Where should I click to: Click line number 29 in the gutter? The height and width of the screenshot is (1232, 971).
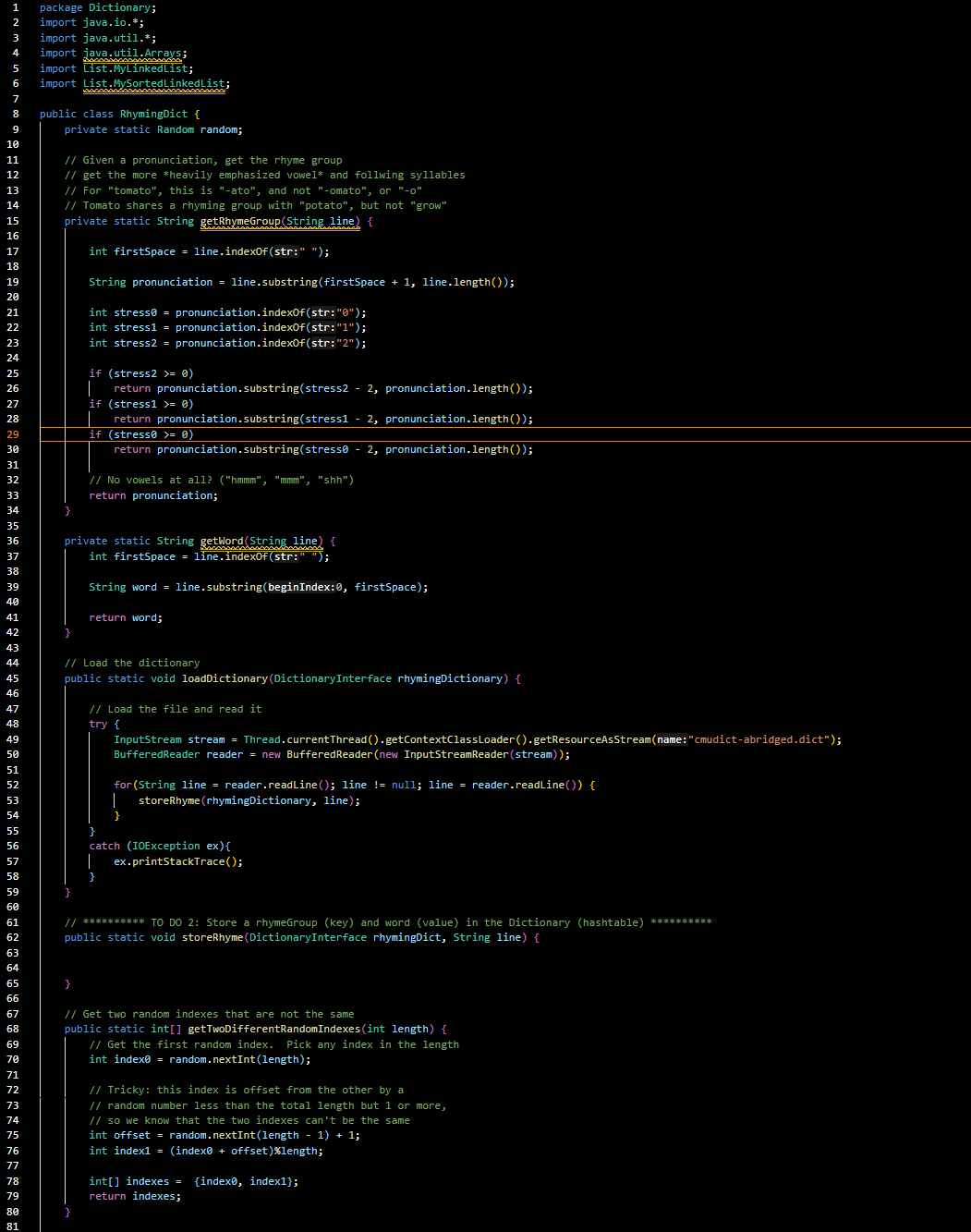(x=13, y=434)
